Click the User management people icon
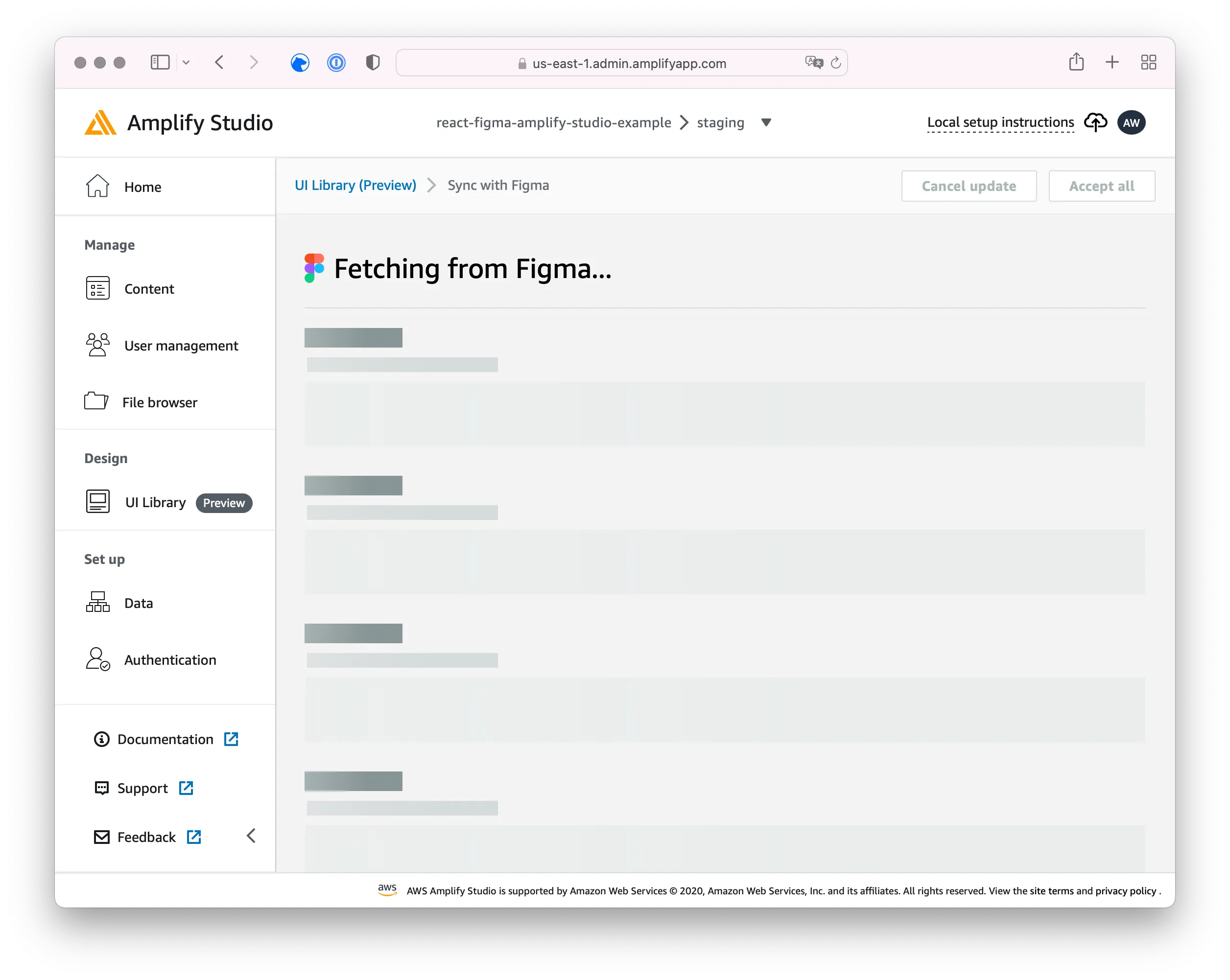Screen dimensions: 1230x980 pyautogui.click(x=97, y=345)
